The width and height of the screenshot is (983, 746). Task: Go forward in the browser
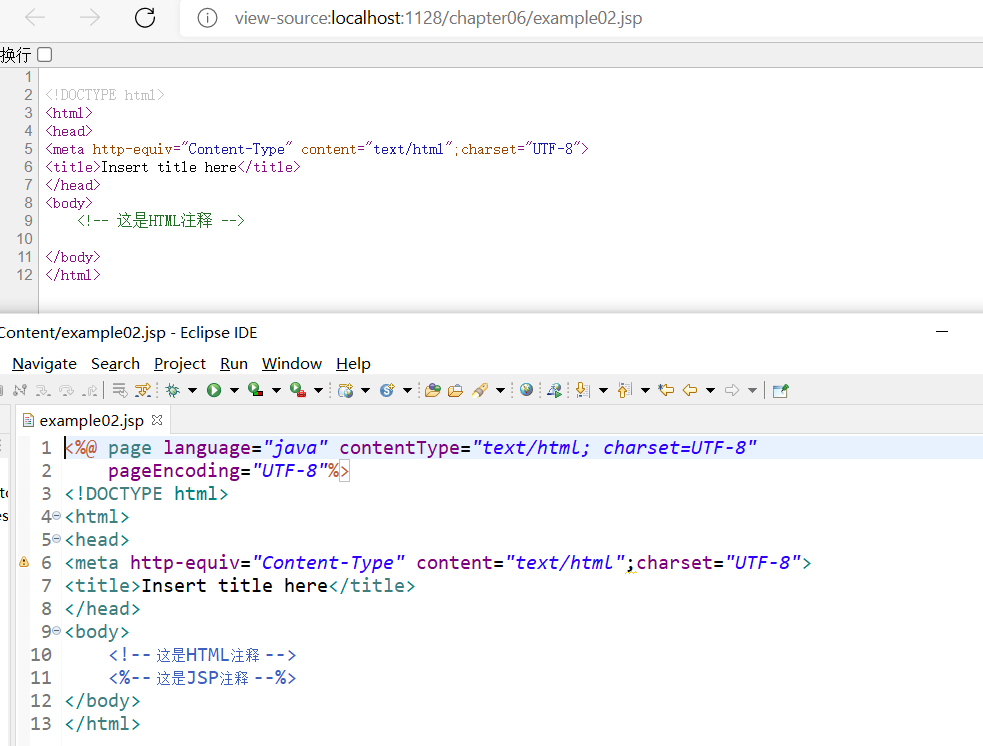(90, 18)
